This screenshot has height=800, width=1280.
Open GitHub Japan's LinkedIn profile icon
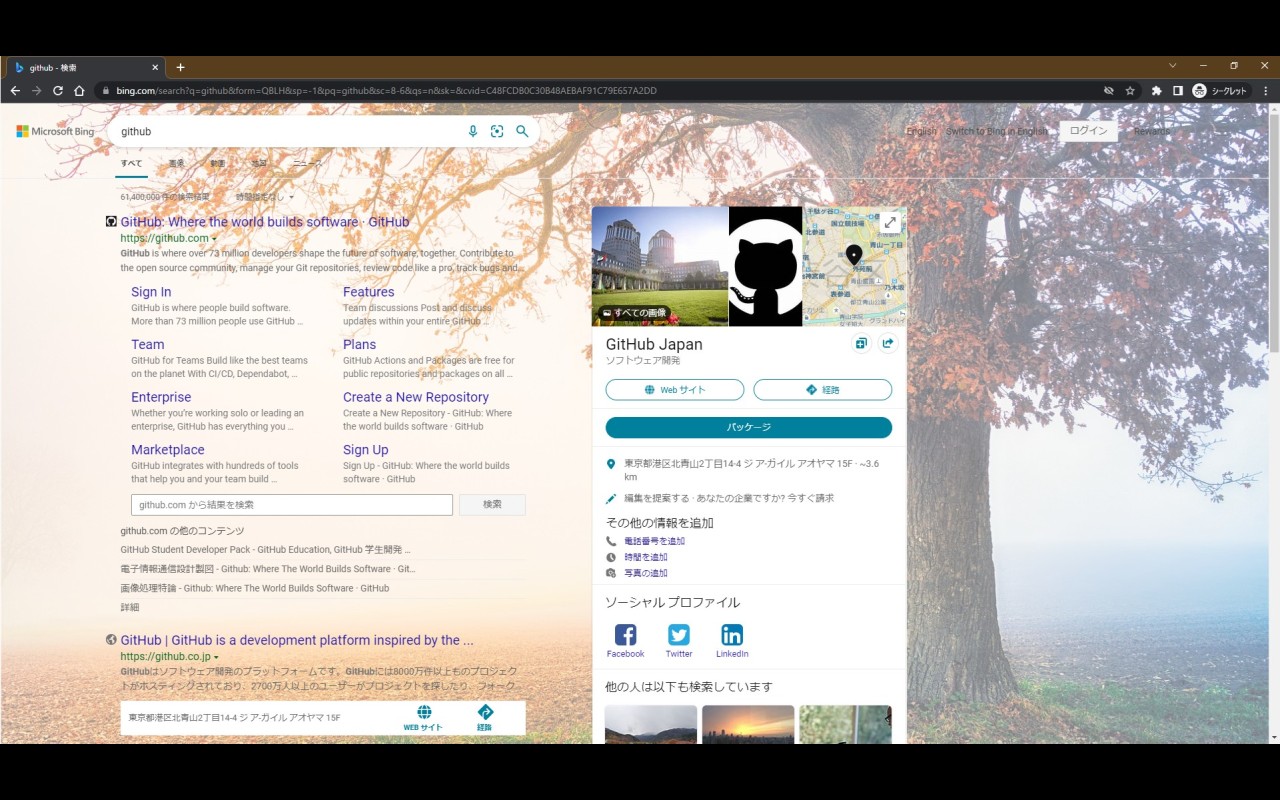point(731,633)
